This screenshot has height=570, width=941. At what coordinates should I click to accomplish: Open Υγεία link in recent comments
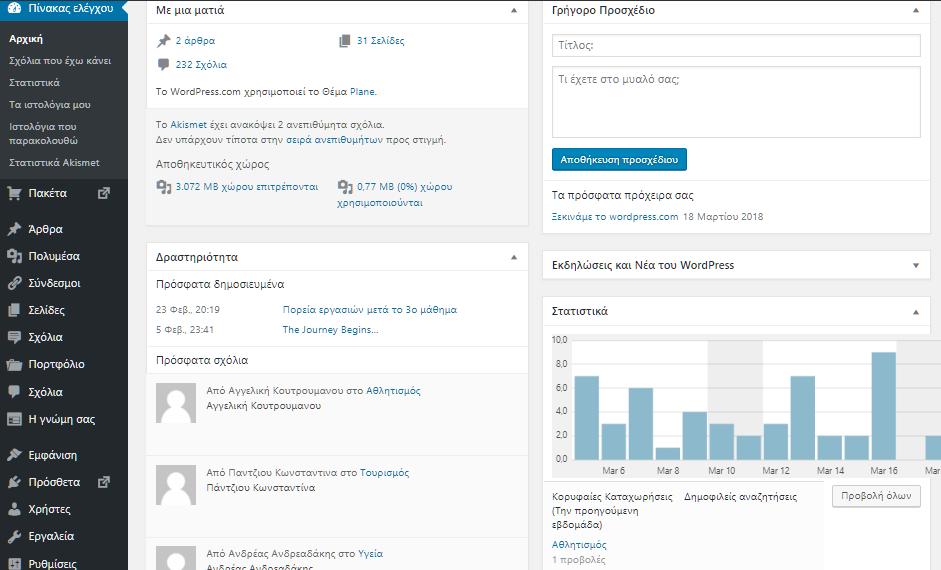[370, 554]
